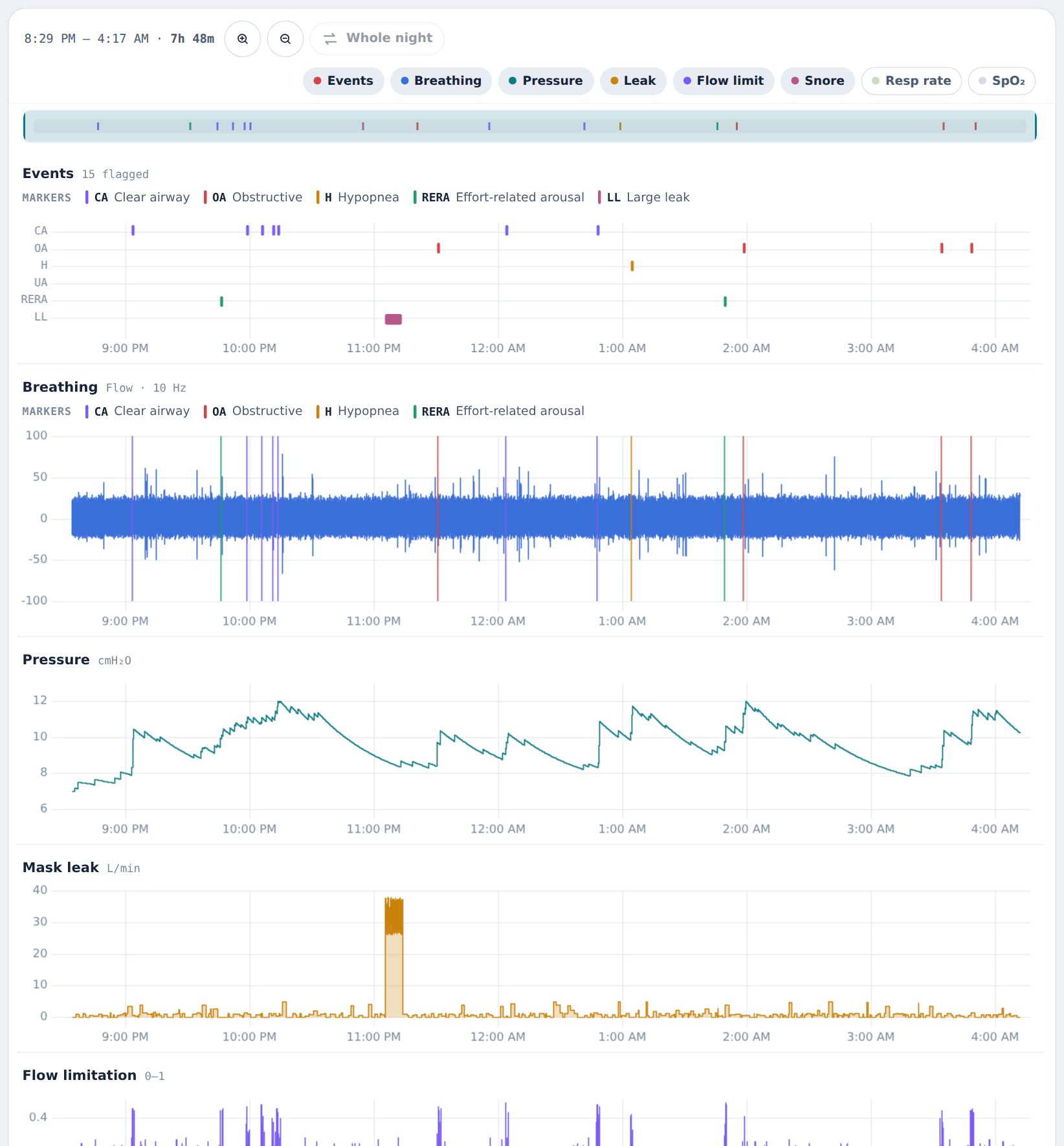The image size is (1064, 1146).
Task: Select the Clear airway marker near 9:58 PM
Action: coord(247,230)
